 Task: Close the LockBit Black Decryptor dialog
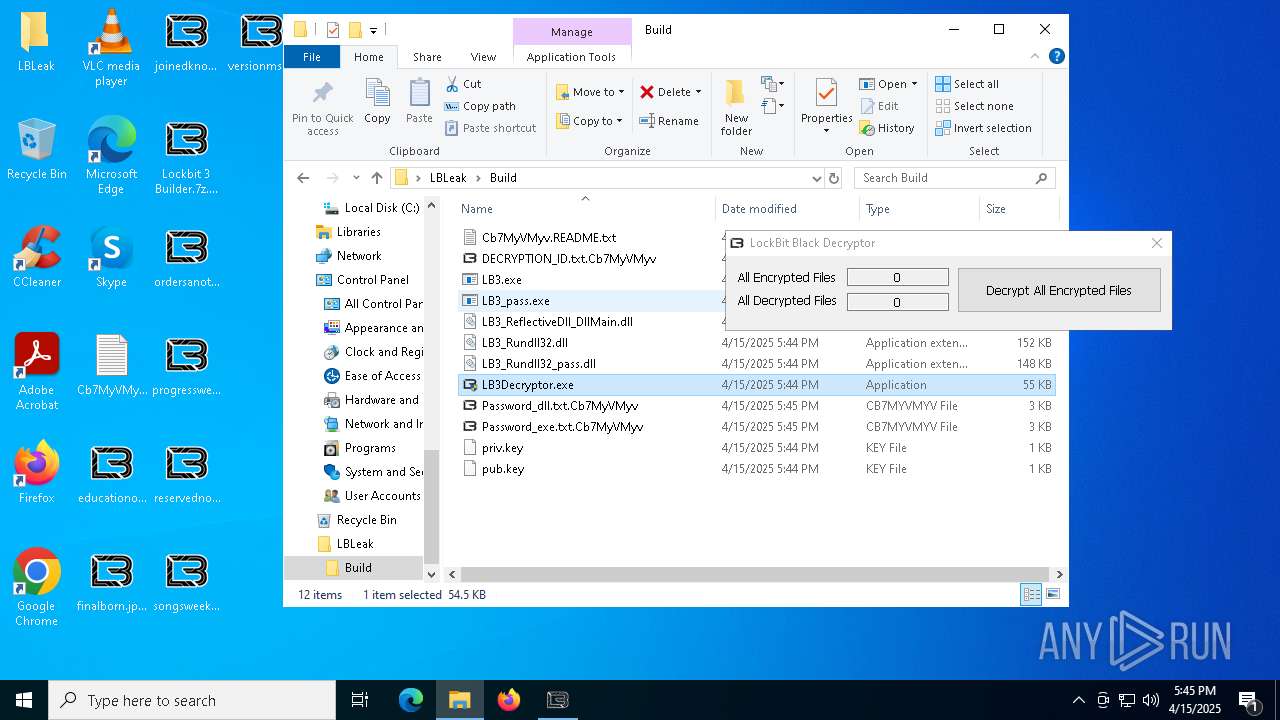tap(1157, 243)
